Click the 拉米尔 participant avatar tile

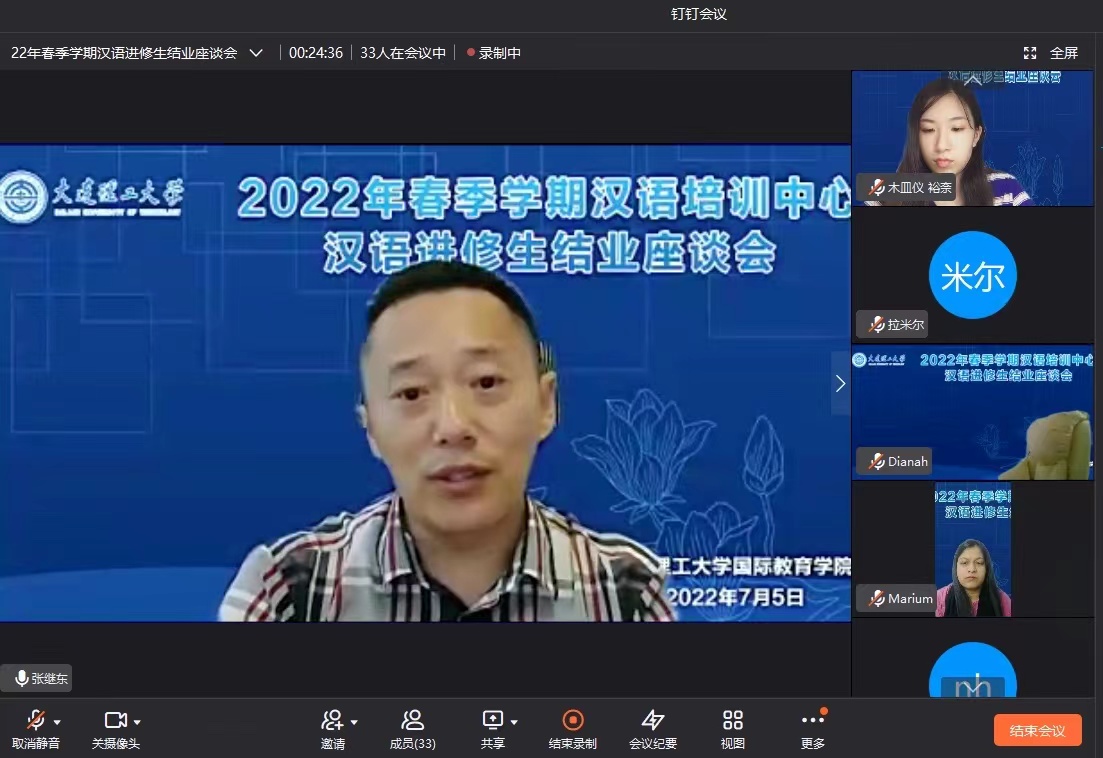pos(972,275)
